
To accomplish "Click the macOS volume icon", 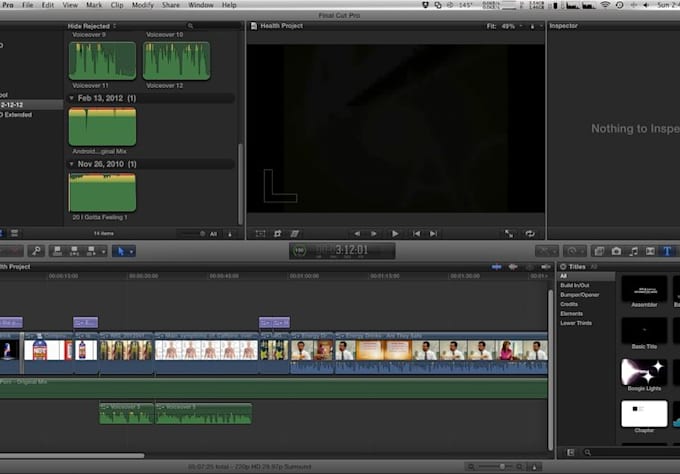I will click(646, 5).
